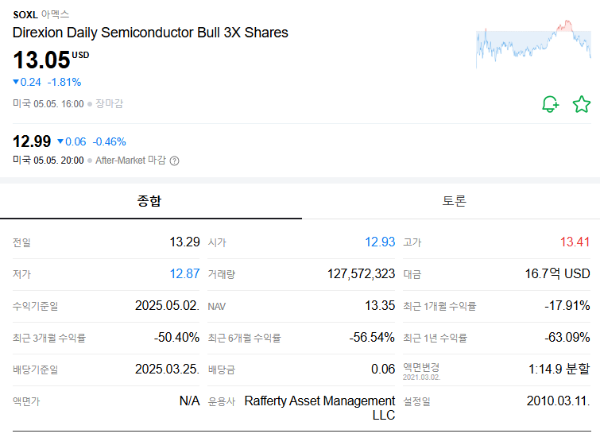600x433 pixels.
Task: Click the 저가 value 12.87
Action: point(185,273)
